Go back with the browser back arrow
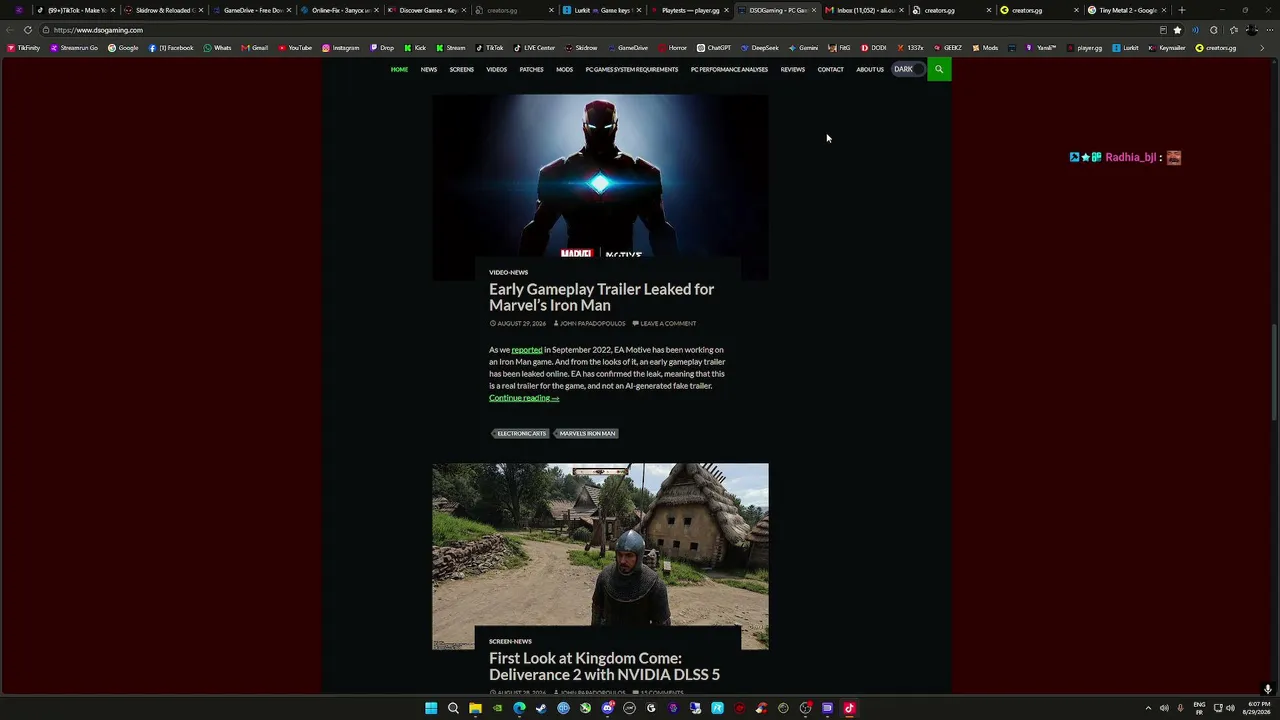The width and height of the screenshot is (1280, 720). 10,30
